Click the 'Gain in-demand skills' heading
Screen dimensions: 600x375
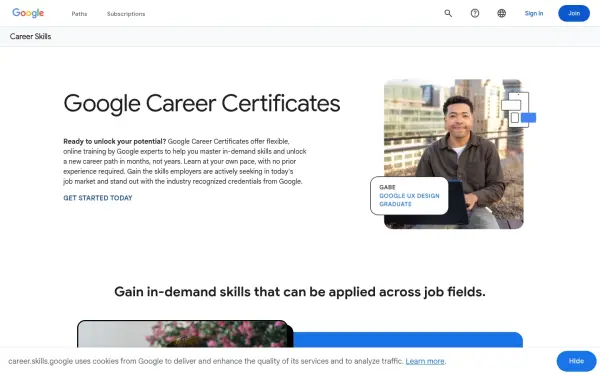[x=300, y=292]
